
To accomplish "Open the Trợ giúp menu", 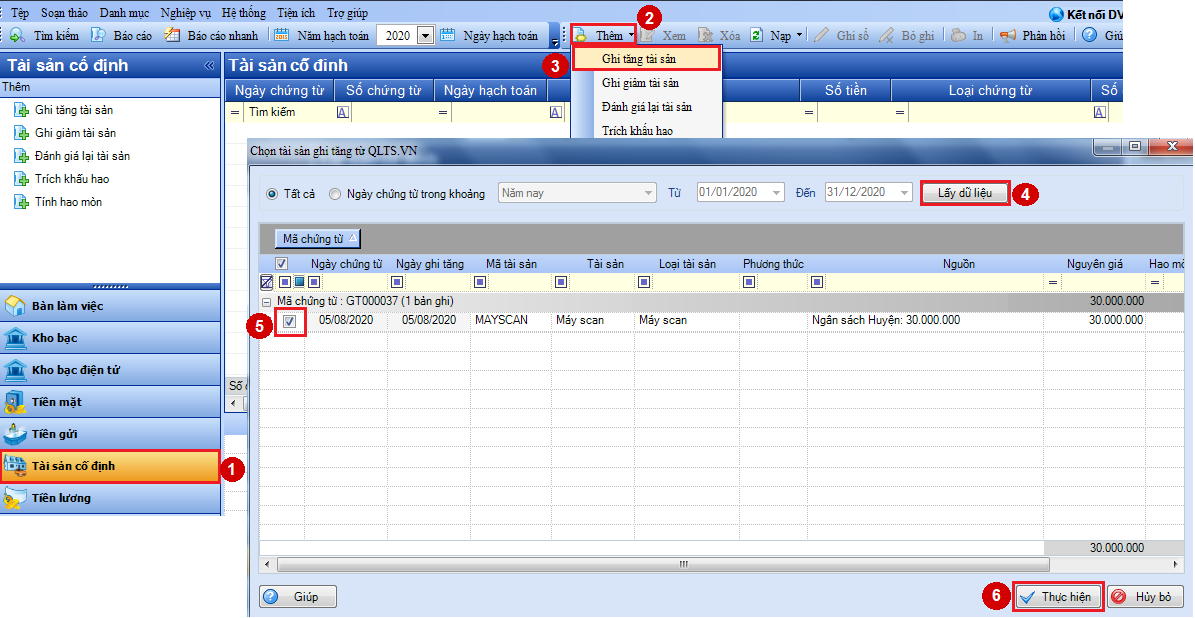I will point(347,13).
